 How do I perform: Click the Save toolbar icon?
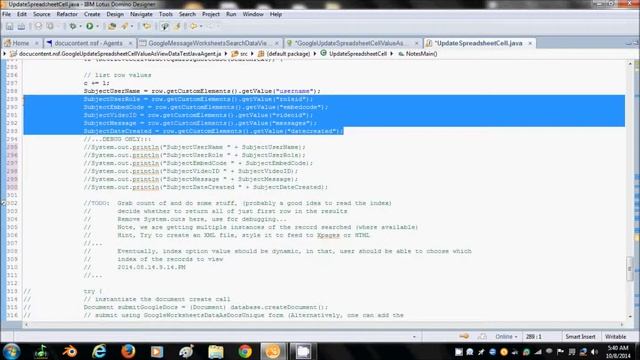(9, 27)
